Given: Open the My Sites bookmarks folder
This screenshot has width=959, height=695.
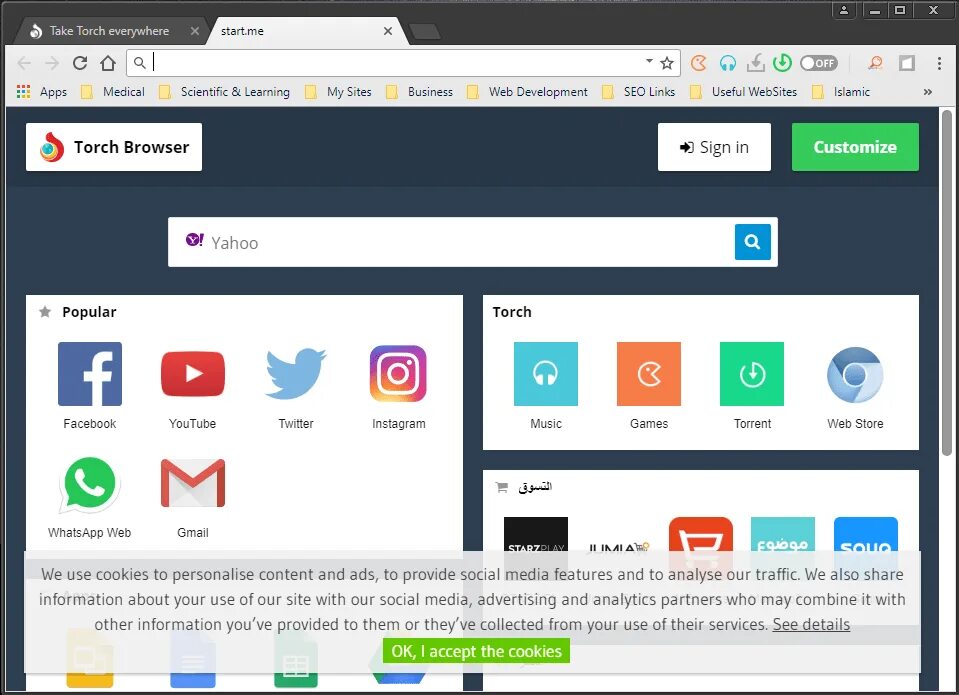Looking at the screenshot, I should (338, 92).
